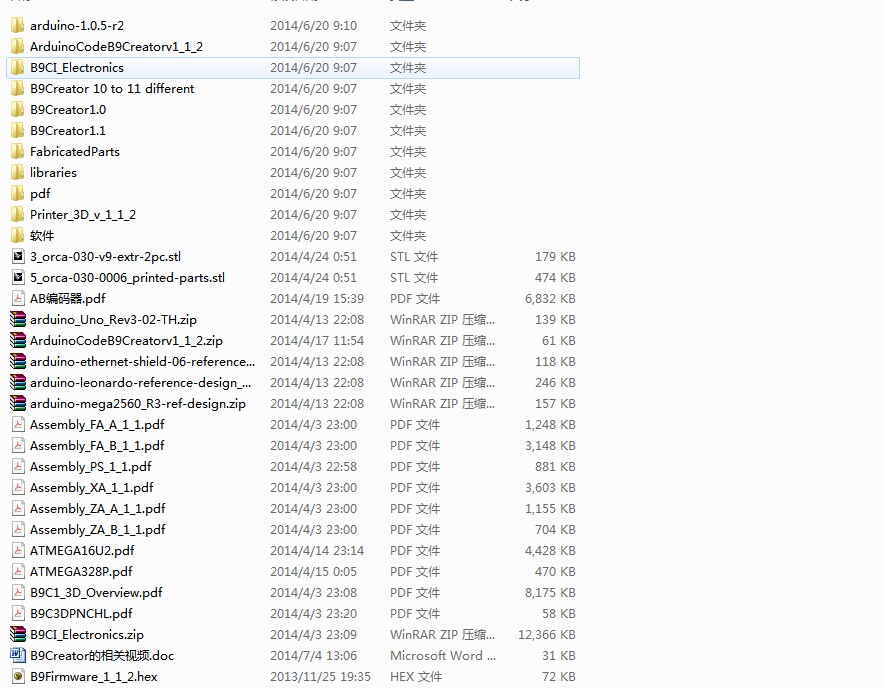Click the PDF icon of AB编码器.pdf
This screenshot has width=882, height=688.
(x=18, y=298)
